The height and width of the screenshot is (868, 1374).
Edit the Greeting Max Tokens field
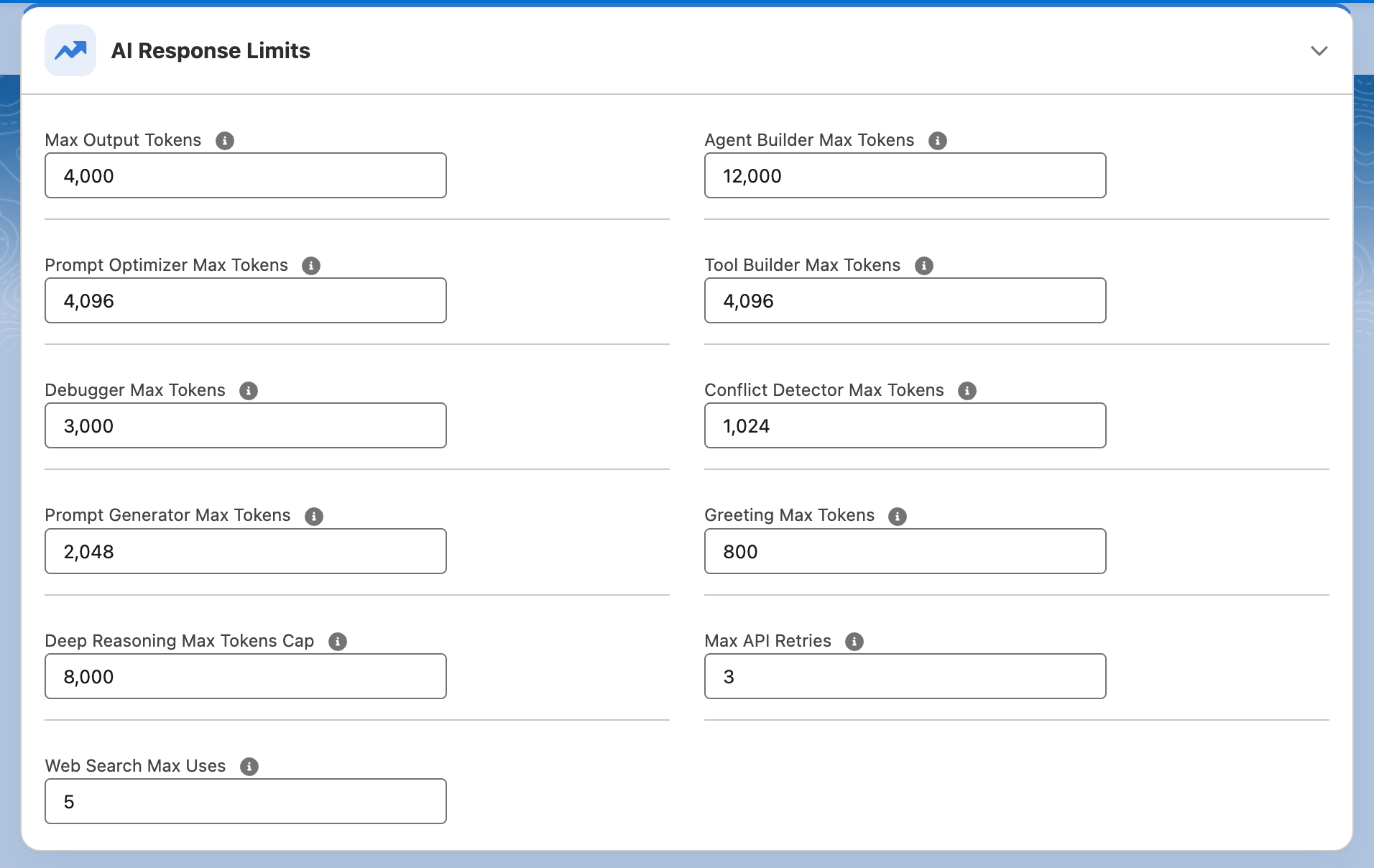[905, 551]
